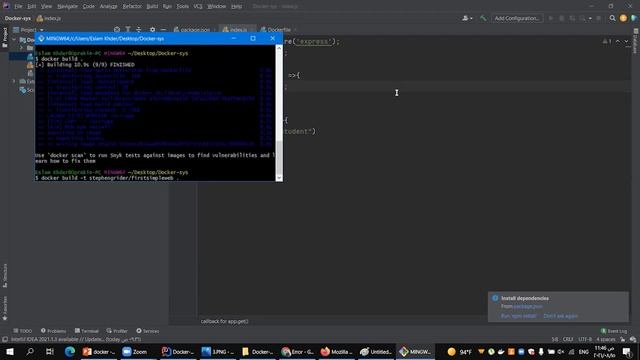Click the Collapse All icon in Project panel
Screen dimensions: 640x360
click(x=139, y=30)
